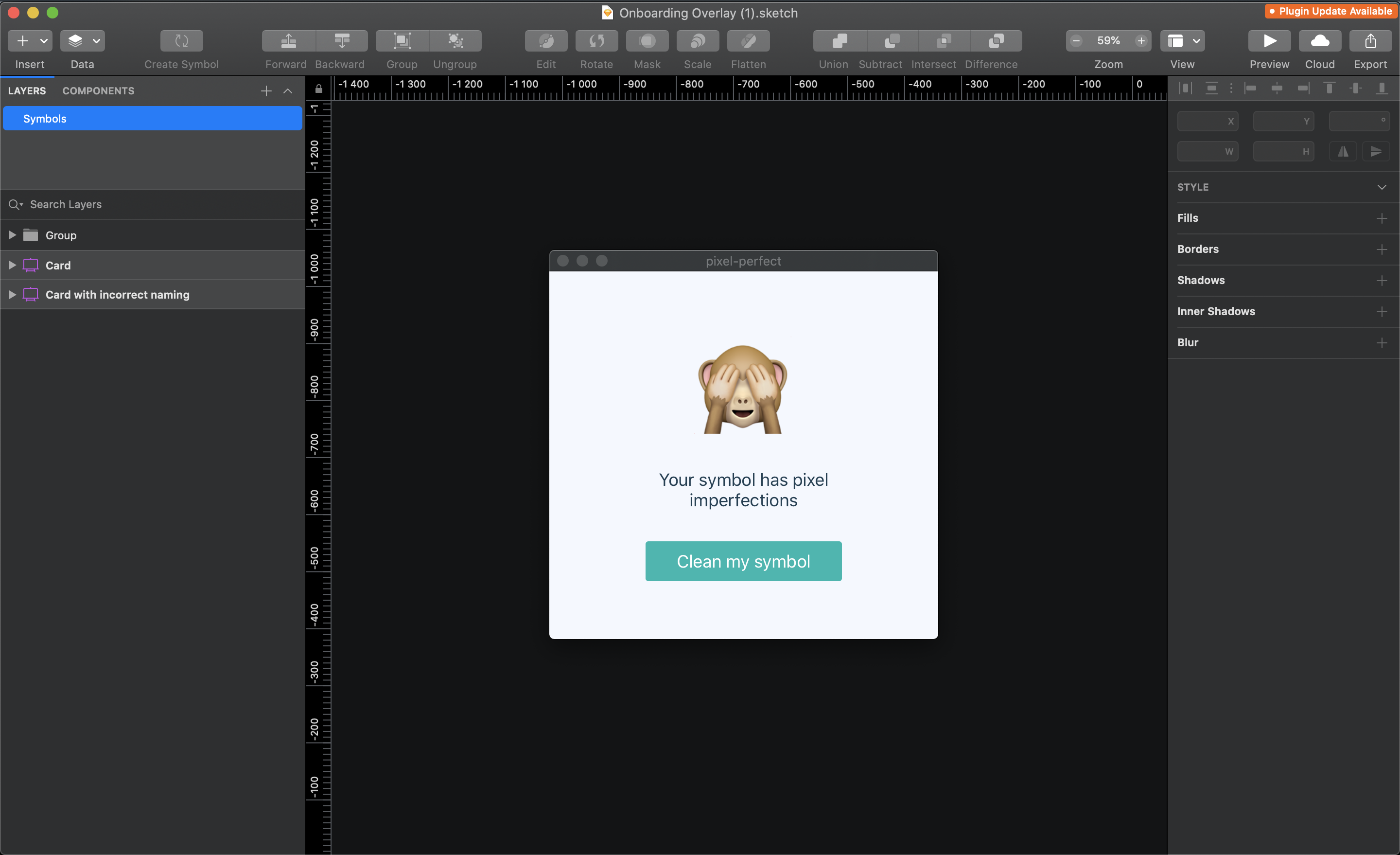Click the distribute horizontally icon

tap(1185, 88)
